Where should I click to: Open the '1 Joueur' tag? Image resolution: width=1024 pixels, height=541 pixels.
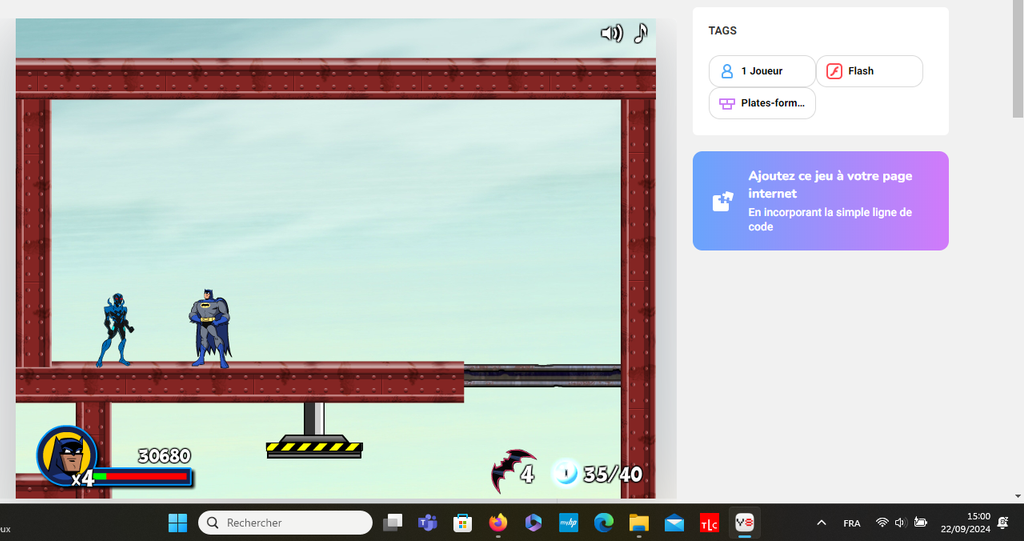tap(762, 71)
